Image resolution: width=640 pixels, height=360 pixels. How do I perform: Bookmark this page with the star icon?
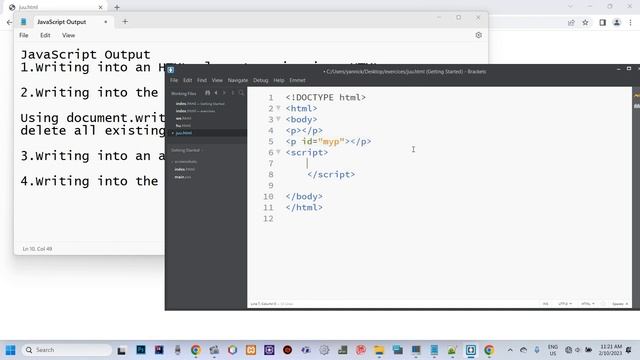click(x=585, y=23)
